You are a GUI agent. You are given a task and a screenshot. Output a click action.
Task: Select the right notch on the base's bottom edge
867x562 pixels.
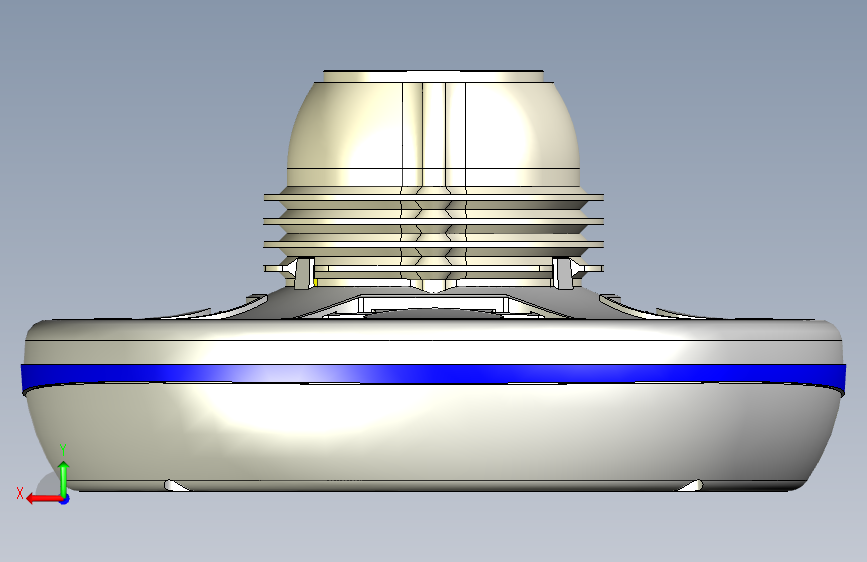(690, 486)
